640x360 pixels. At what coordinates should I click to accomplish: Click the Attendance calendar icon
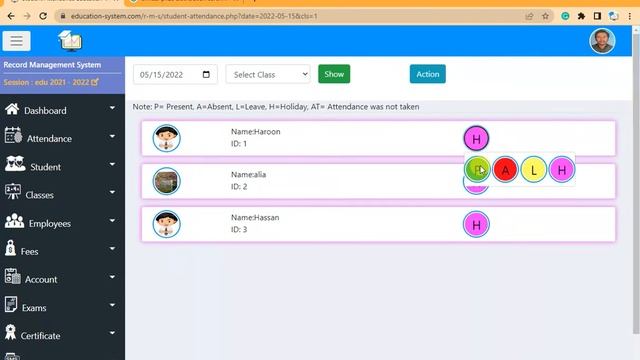coord(13,135)
